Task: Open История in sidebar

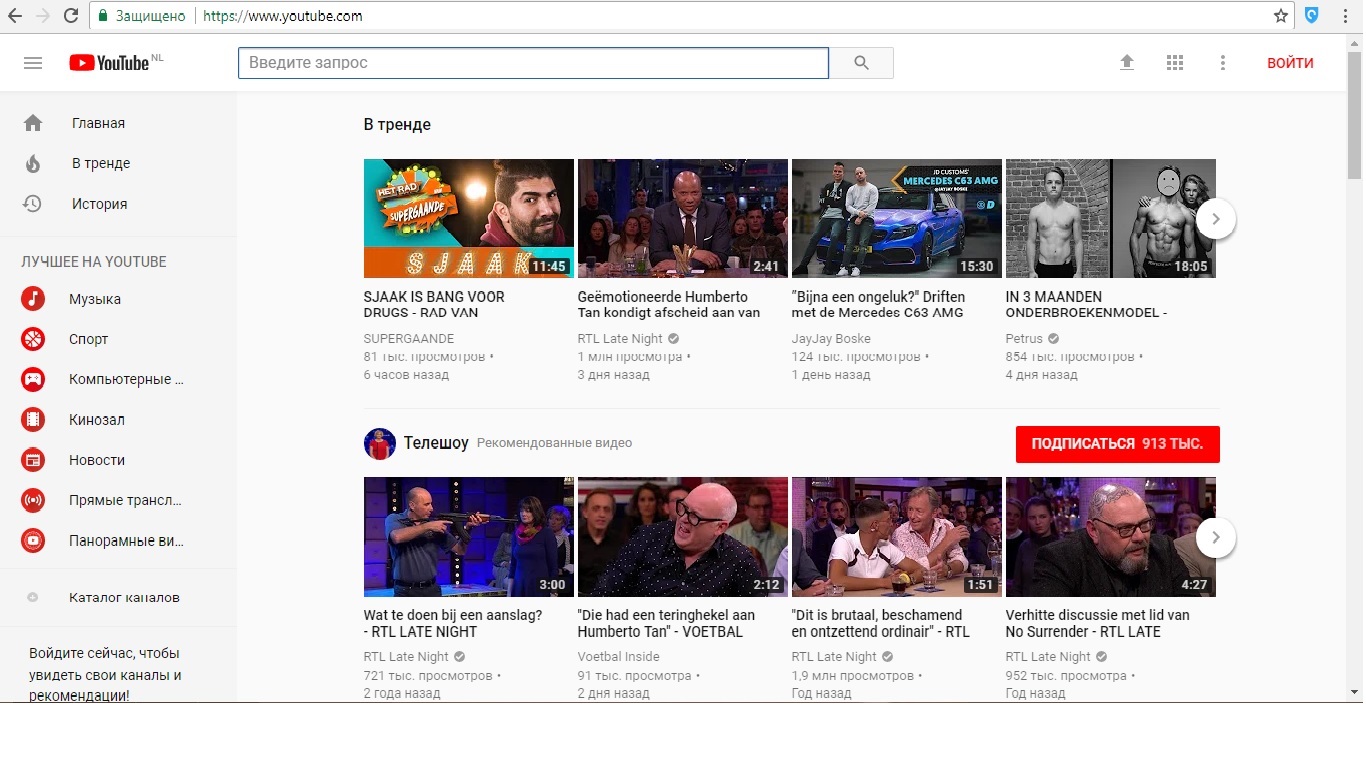Action: 99,204
